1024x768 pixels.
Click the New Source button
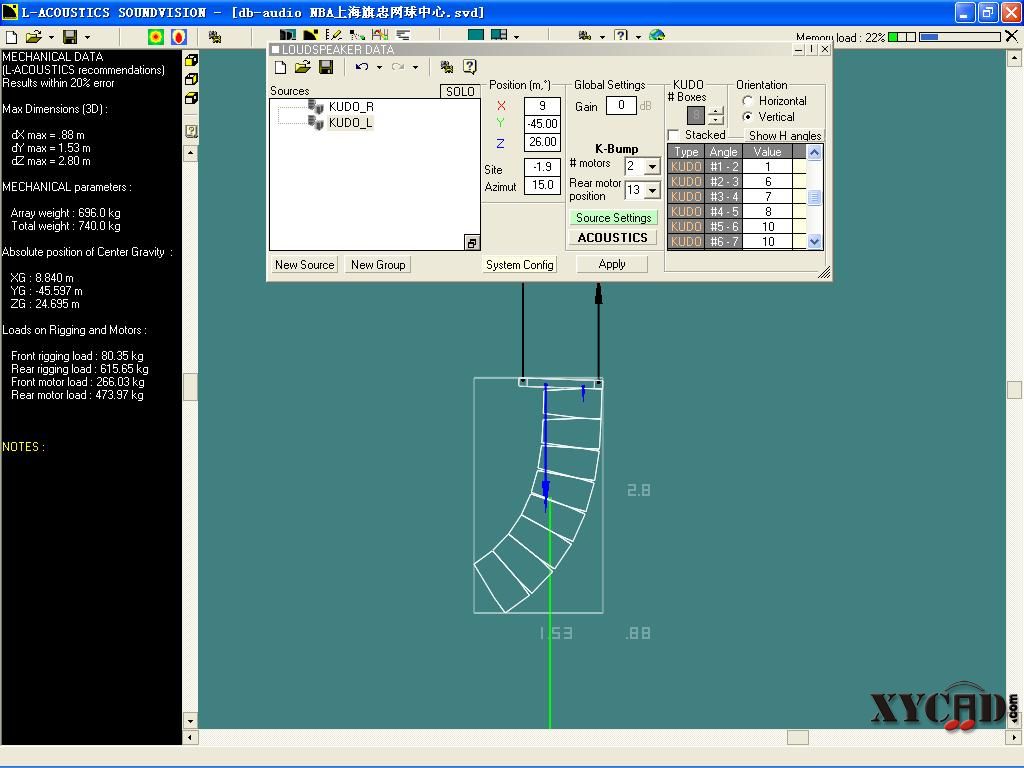pos(304,264)
